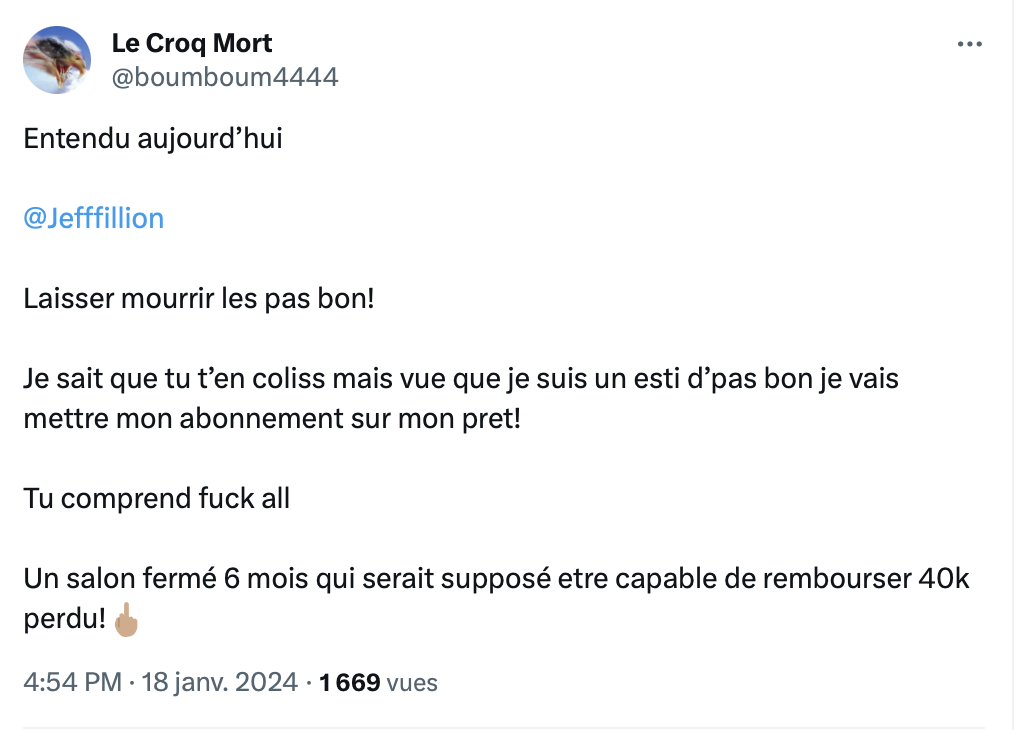
Task: Open the Le Croq Mort display name
Action: click(x=192, y=44)
